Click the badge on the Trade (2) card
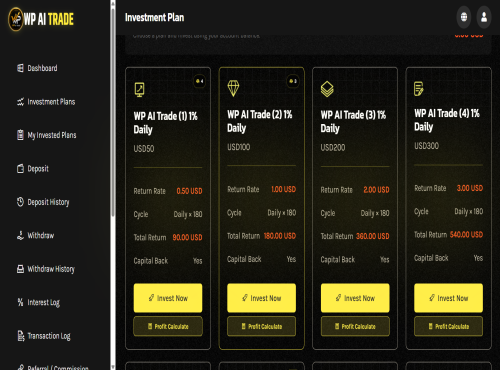Viewport: 500px width, 370px height. pos(293,81)
